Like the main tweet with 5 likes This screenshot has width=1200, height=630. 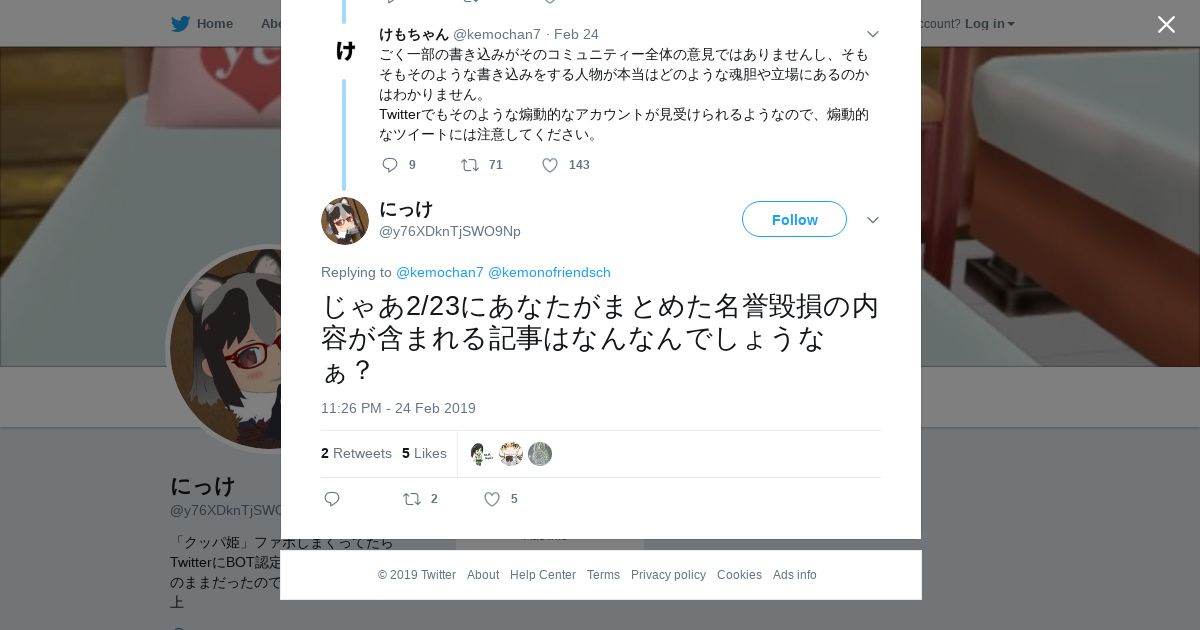click(x=492, y=499)
